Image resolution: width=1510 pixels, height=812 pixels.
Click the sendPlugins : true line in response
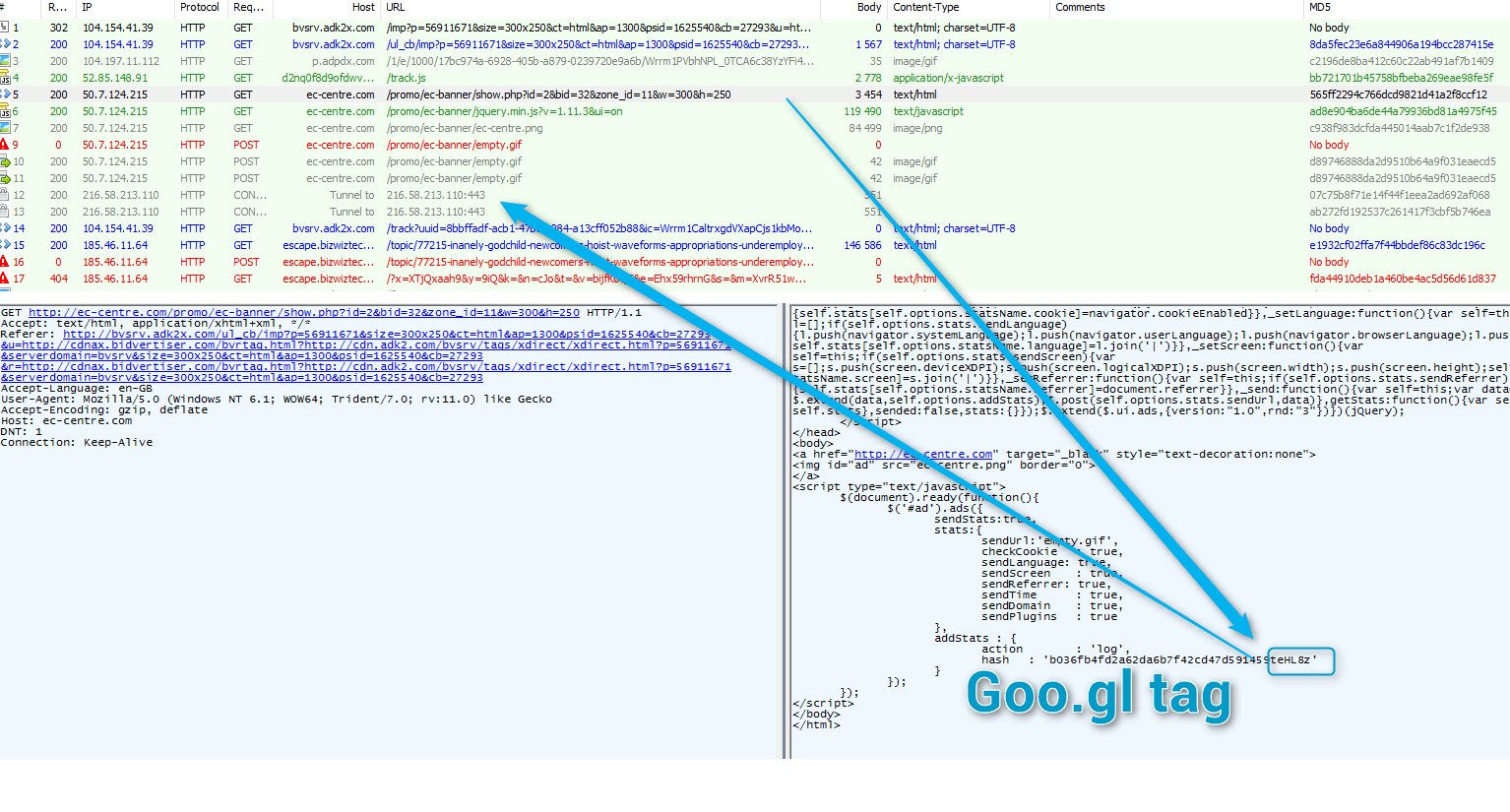click(1049, 616)
